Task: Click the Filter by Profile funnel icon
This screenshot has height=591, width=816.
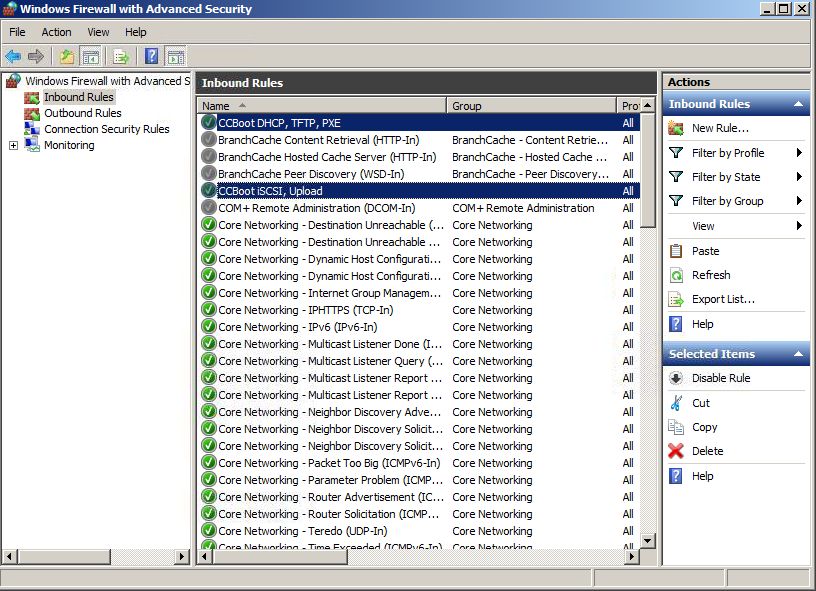Action: (x=676, y=152)
